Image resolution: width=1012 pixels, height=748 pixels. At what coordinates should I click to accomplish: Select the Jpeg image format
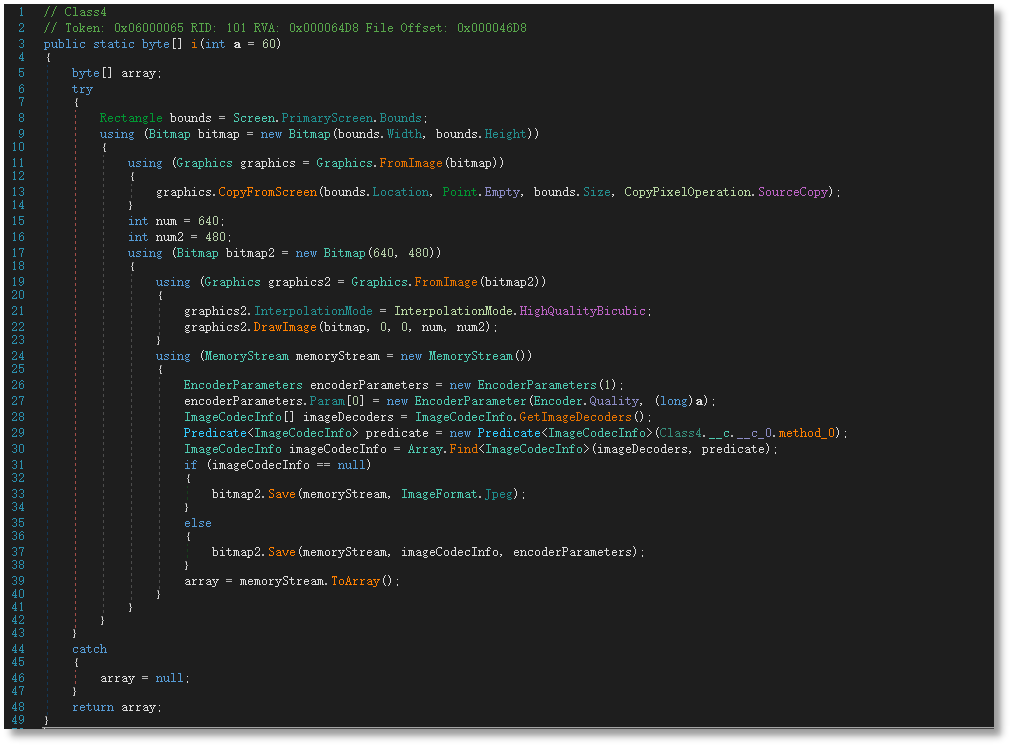point(498,494)
